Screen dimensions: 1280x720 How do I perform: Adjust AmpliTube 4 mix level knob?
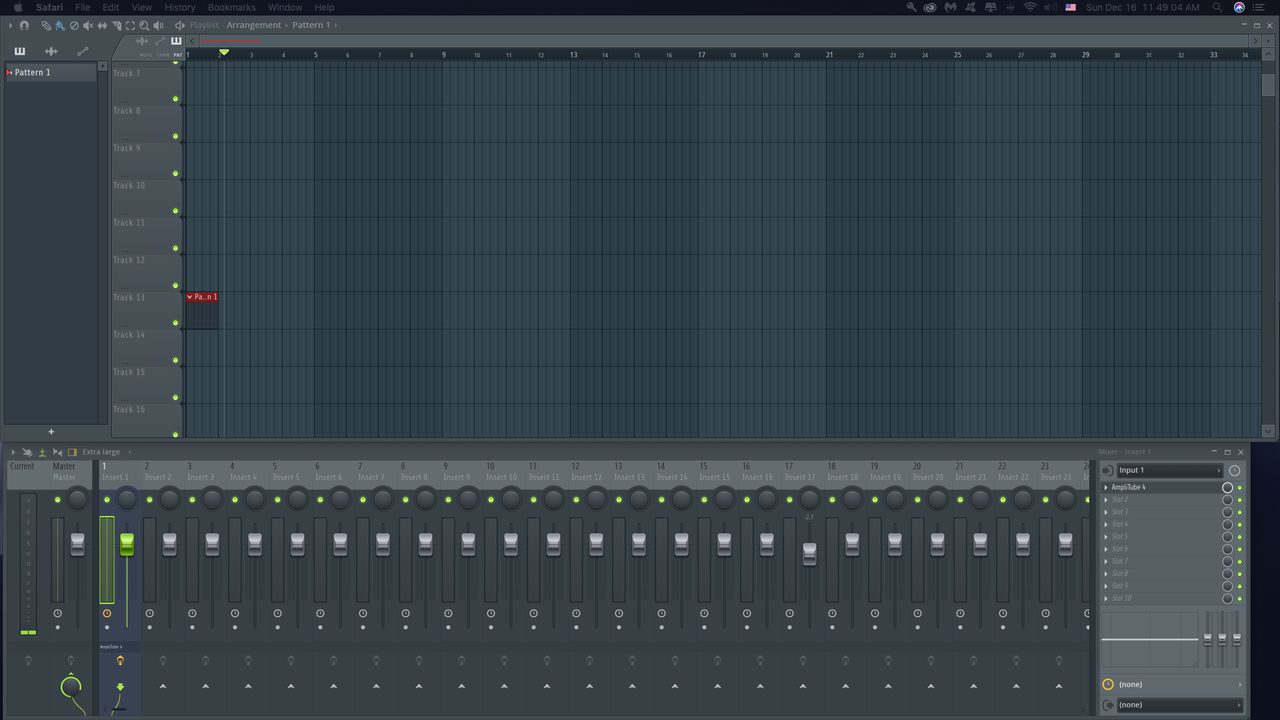[x=1227, y=487]
